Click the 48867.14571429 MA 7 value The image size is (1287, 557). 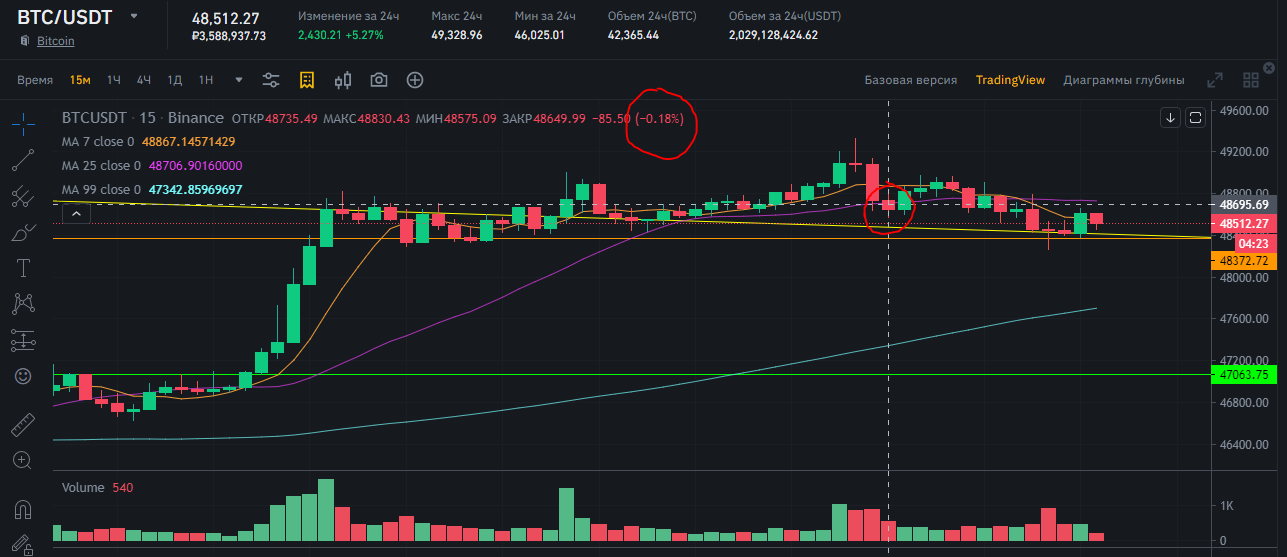pos(188,142)
